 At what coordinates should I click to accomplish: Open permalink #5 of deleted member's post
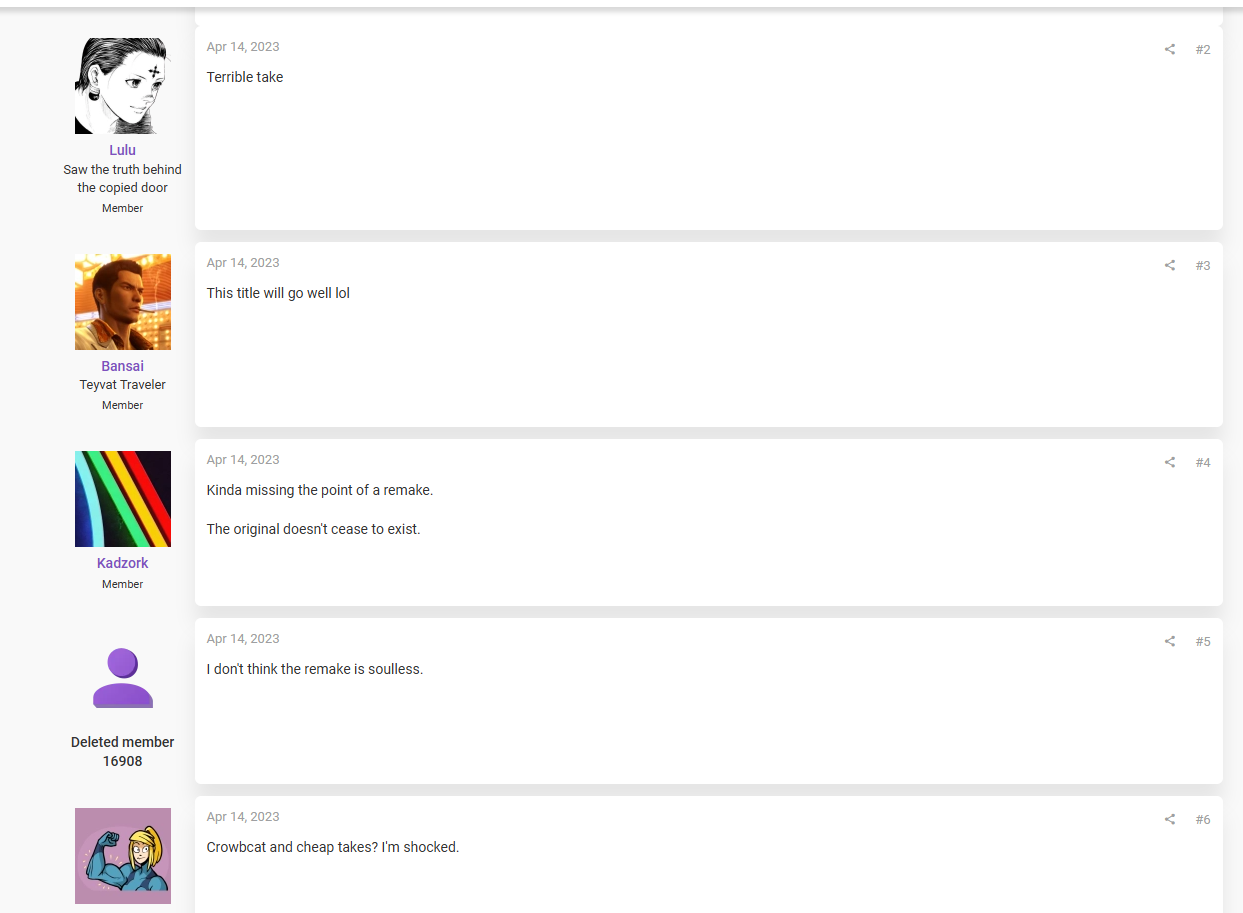(x=1203, y=641)
